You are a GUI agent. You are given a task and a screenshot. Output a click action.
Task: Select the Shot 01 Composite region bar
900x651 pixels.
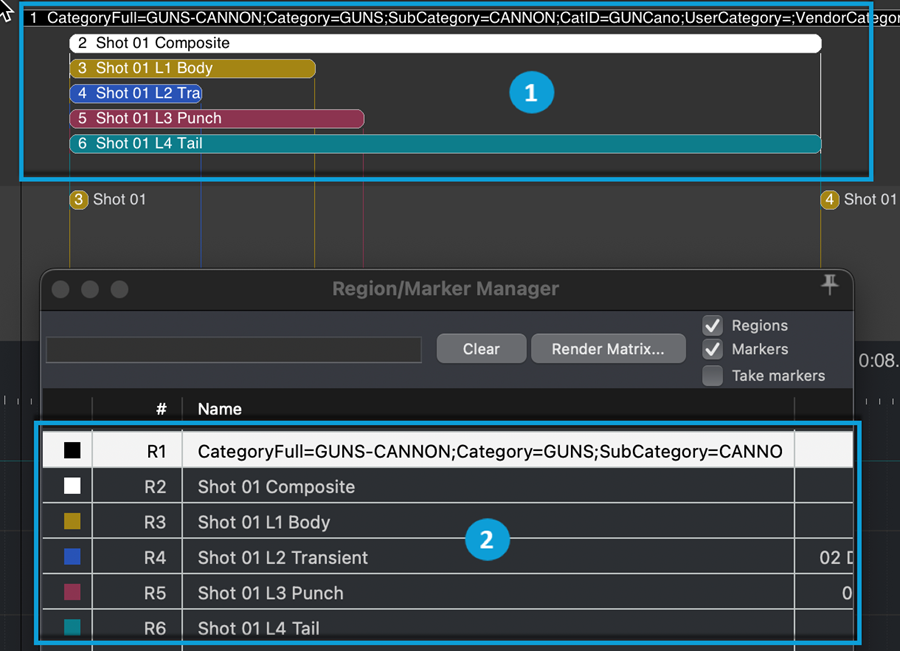point(445,43)
